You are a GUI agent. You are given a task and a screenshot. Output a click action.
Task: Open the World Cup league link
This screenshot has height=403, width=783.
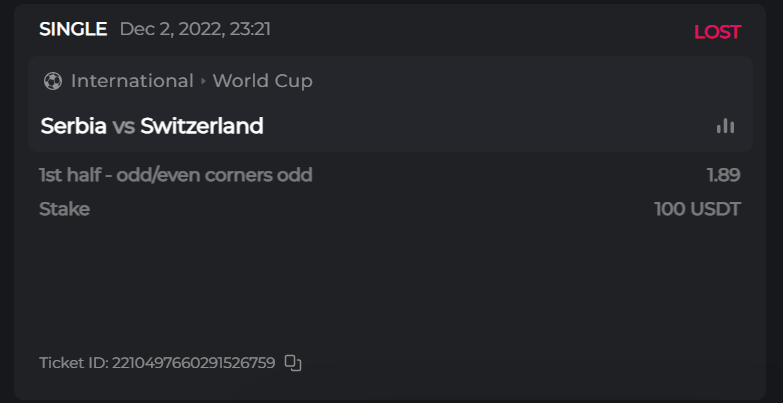click(x=262, y=81)
